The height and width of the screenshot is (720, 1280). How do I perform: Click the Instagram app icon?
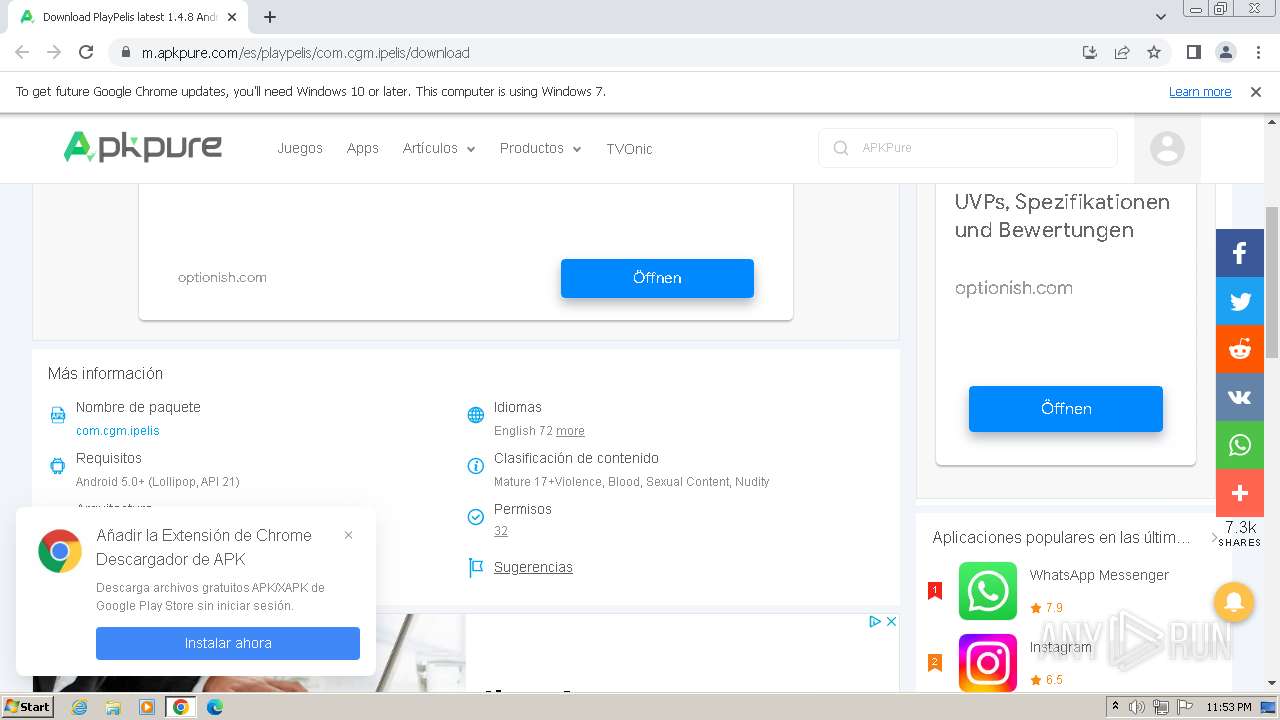pyautogui.click(x=988, y=662)
